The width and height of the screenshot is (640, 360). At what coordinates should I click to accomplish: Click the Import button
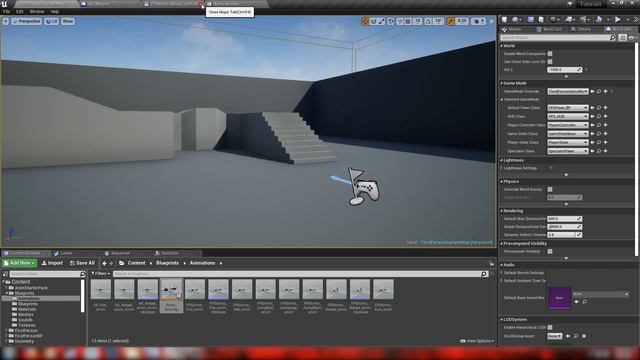tap(52, 263)
